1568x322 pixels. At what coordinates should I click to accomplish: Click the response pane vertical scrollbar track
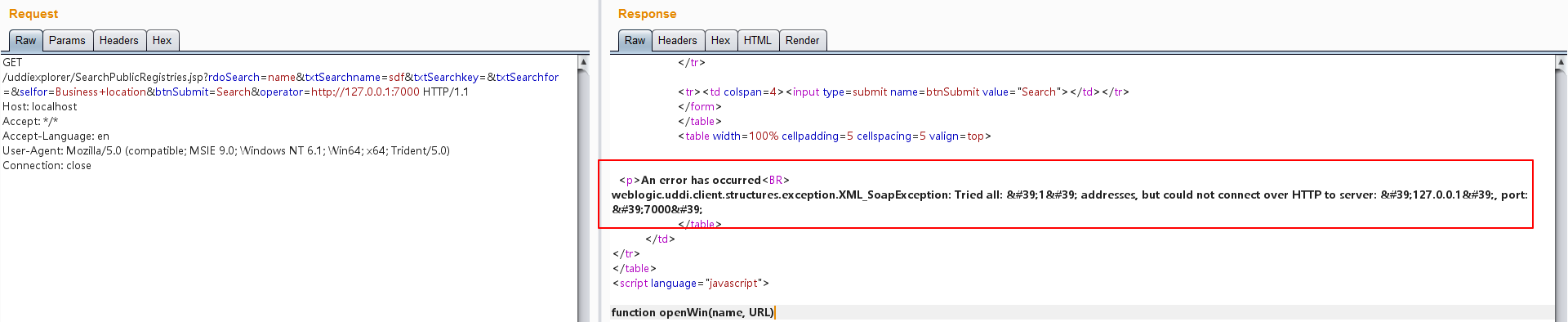(x=1561, y=196)
